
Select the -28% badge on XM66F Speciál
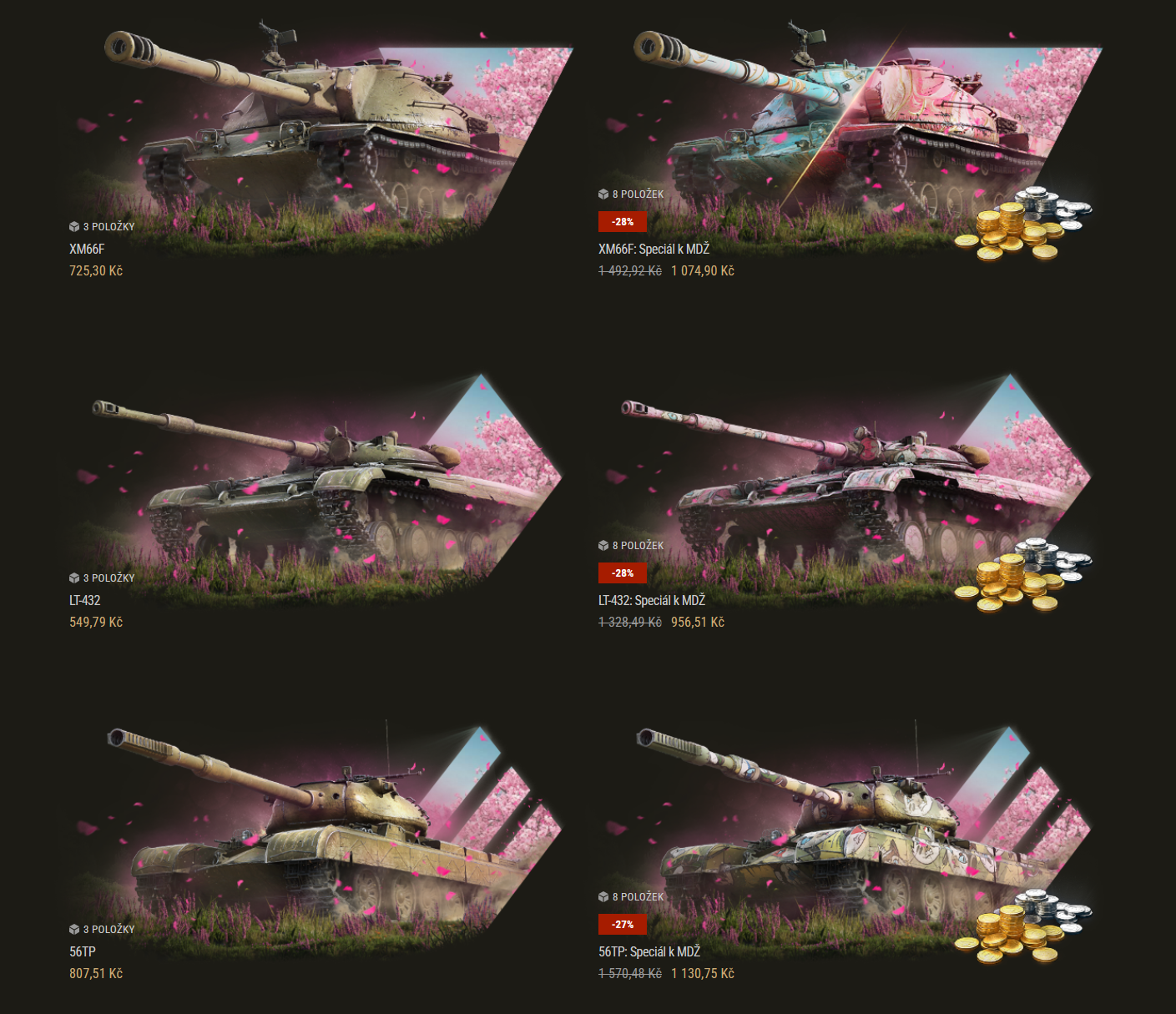pyautogui.click(x=623, y=222)
